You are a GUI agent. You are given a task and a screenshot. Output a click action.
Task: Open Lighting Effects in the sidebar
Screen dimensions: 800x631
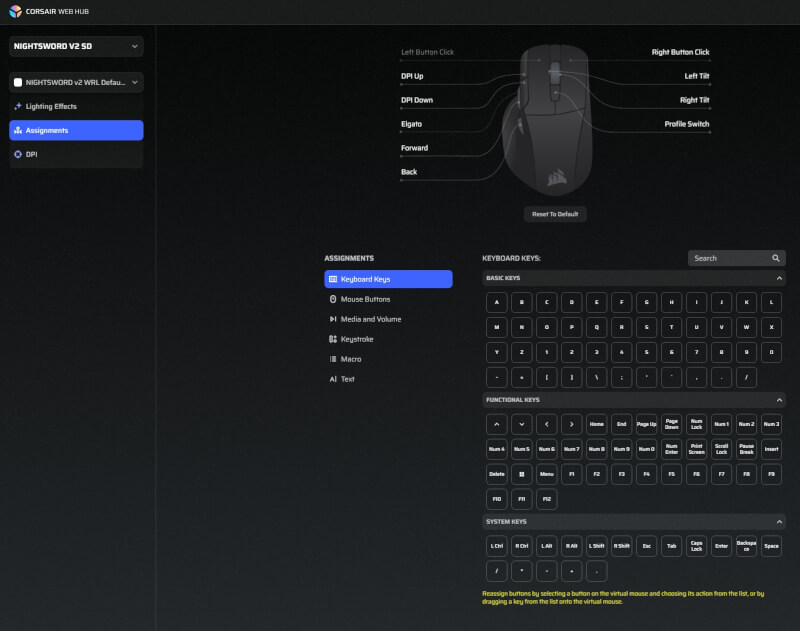pos(76,106)
